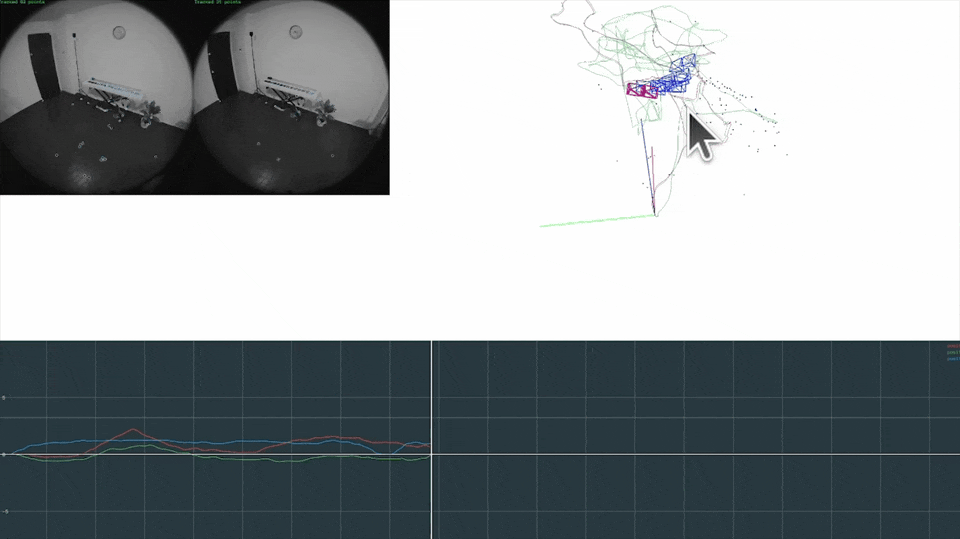
Task: Click the red curve's peak in the plot
Action: [133, 429]
